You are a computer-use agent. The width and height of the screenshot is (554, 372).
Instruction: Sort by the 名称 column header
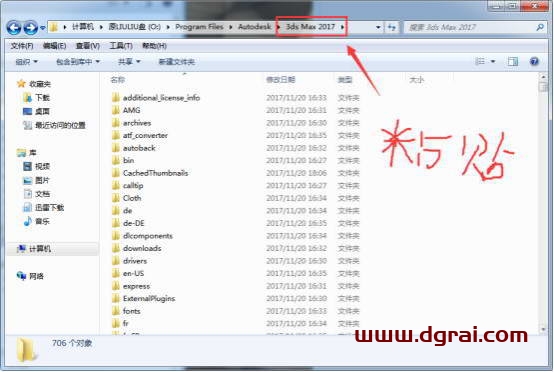118,80
